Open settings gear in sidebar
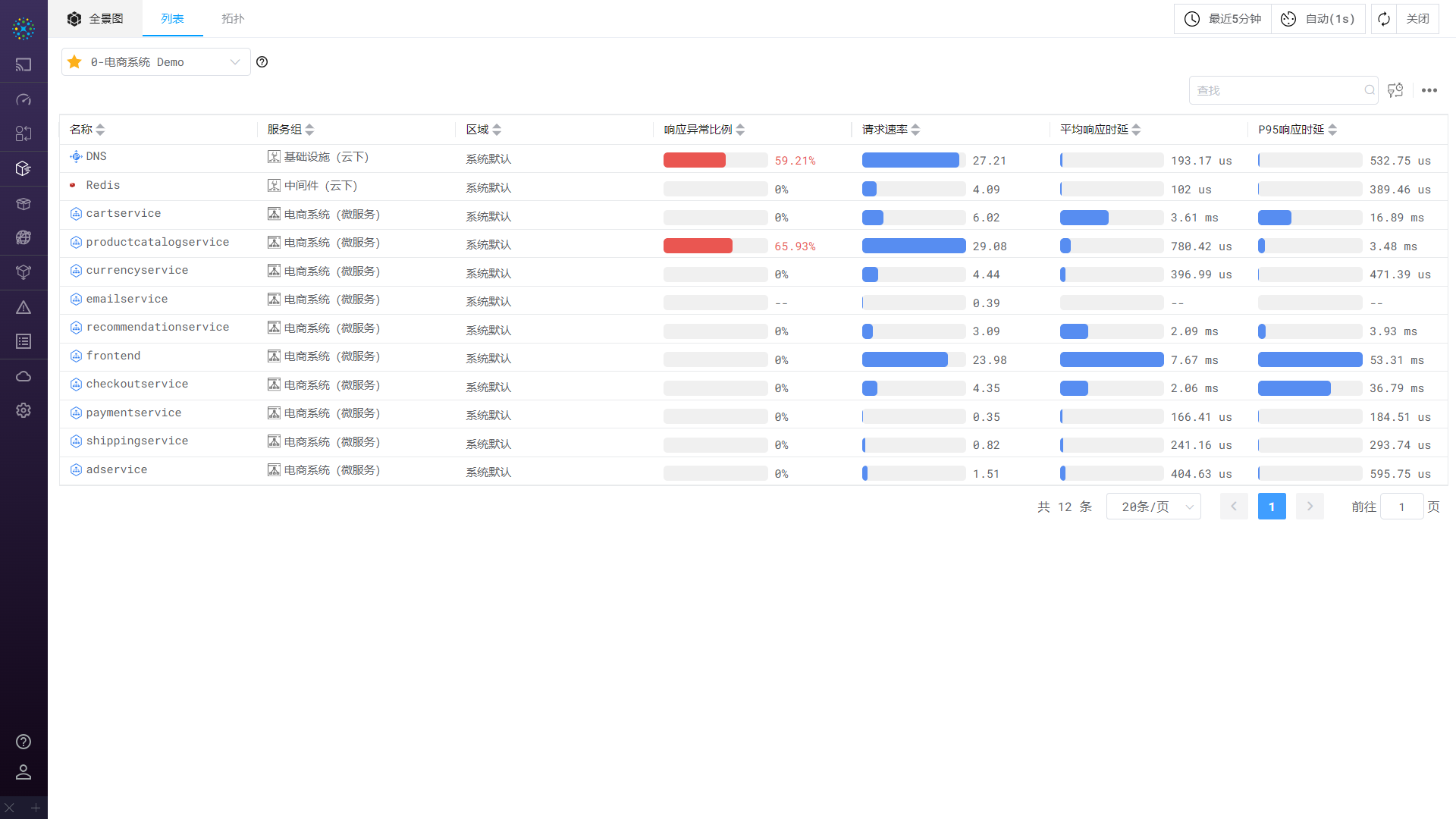 tap(24, 410)
